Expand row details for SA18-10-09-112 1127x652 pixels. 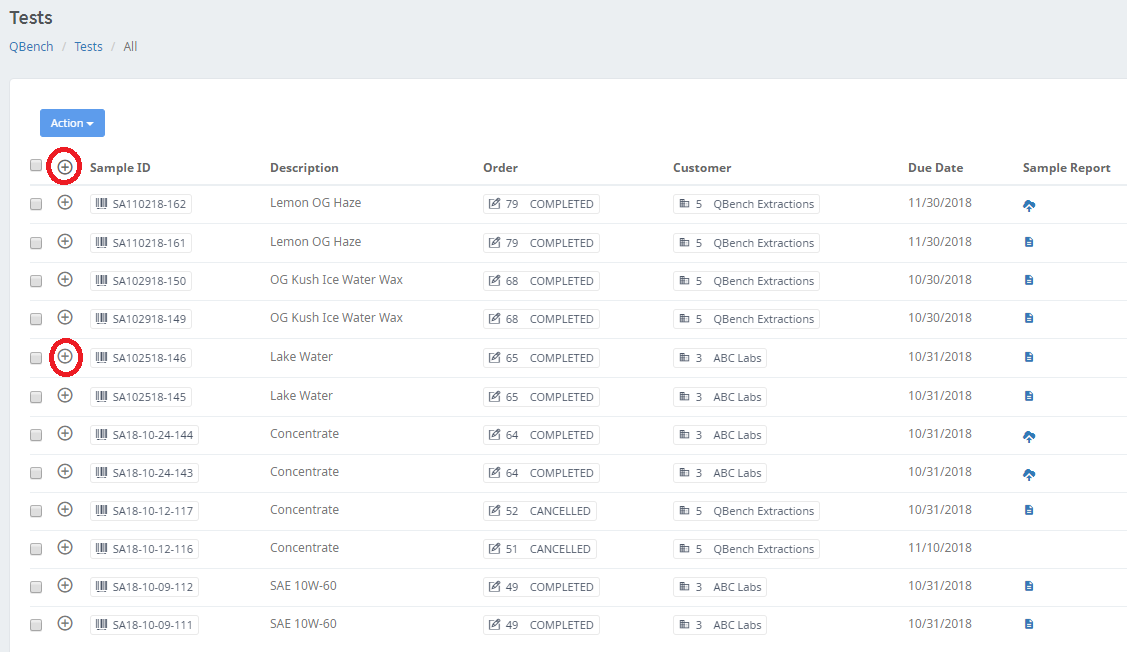tap(65, 586)
